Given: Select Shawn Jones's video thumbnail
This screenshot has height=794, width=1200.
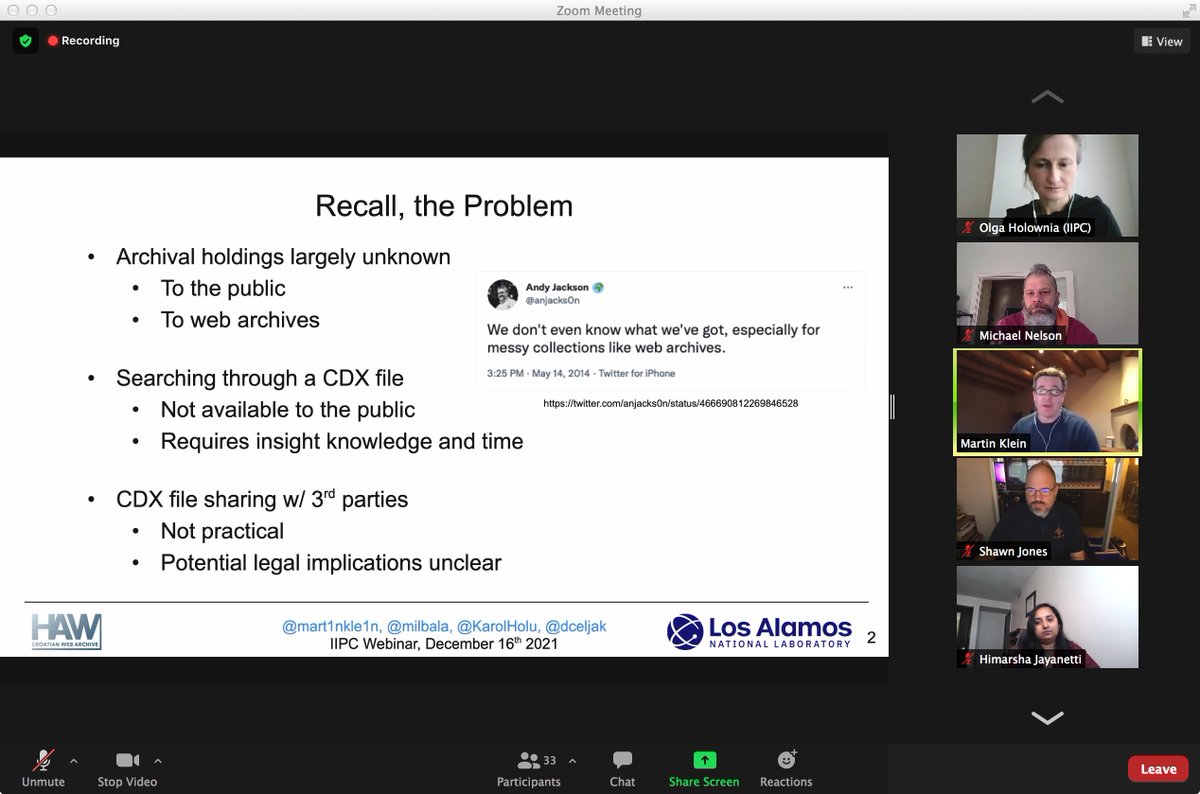Looking at the screenshot, I should pyautogui.click(x=1047, y=509).
